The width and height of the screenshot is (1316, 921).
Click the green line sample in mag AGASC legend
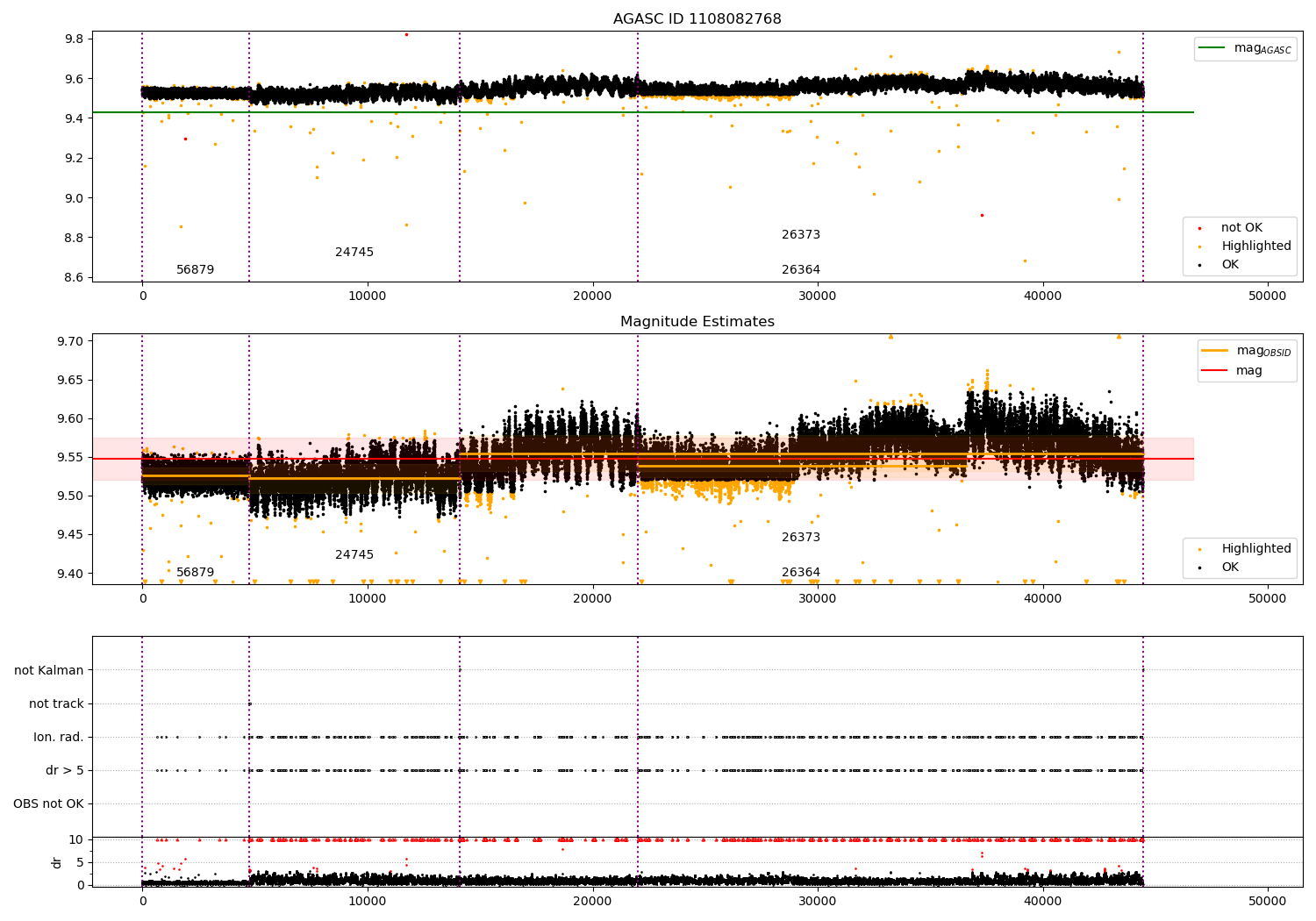[x=1212, y=48]
